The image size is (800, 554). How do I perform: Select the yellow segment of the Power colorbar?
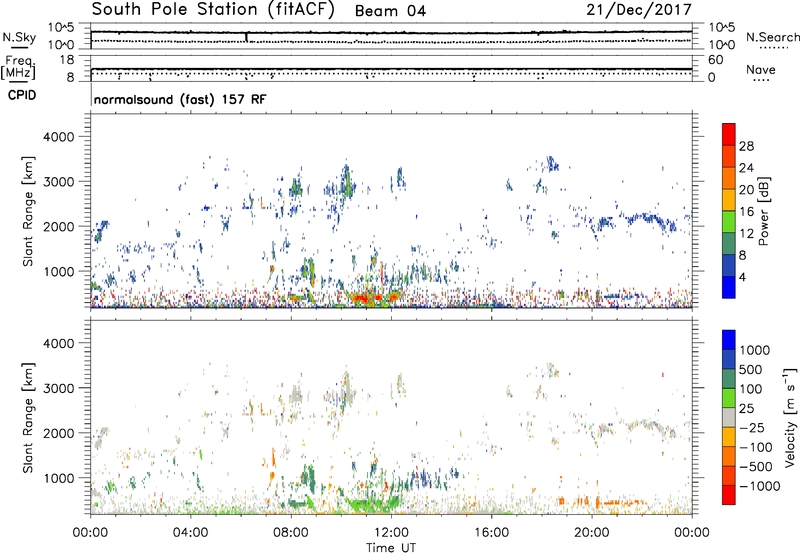tap(729, 200)
